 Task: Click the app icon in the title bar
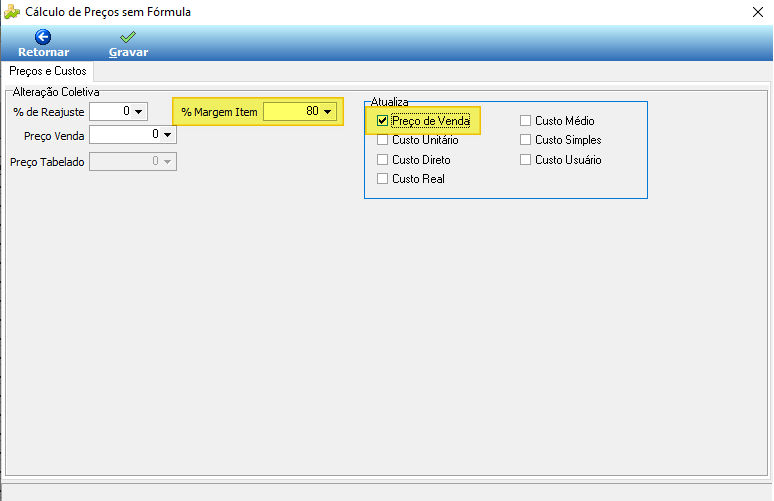pos(12,12)
